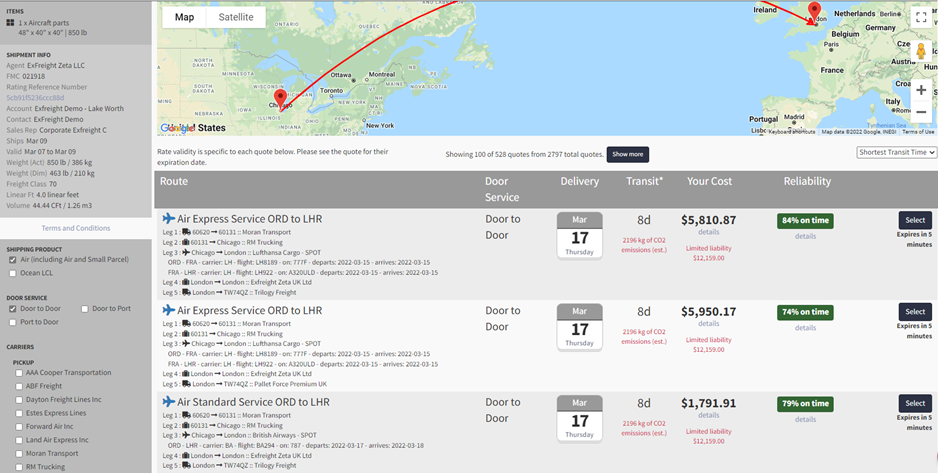The image size is (938, 473).
Task: Select Dayton Freight Lines Inc carrier
Action: 19,400
